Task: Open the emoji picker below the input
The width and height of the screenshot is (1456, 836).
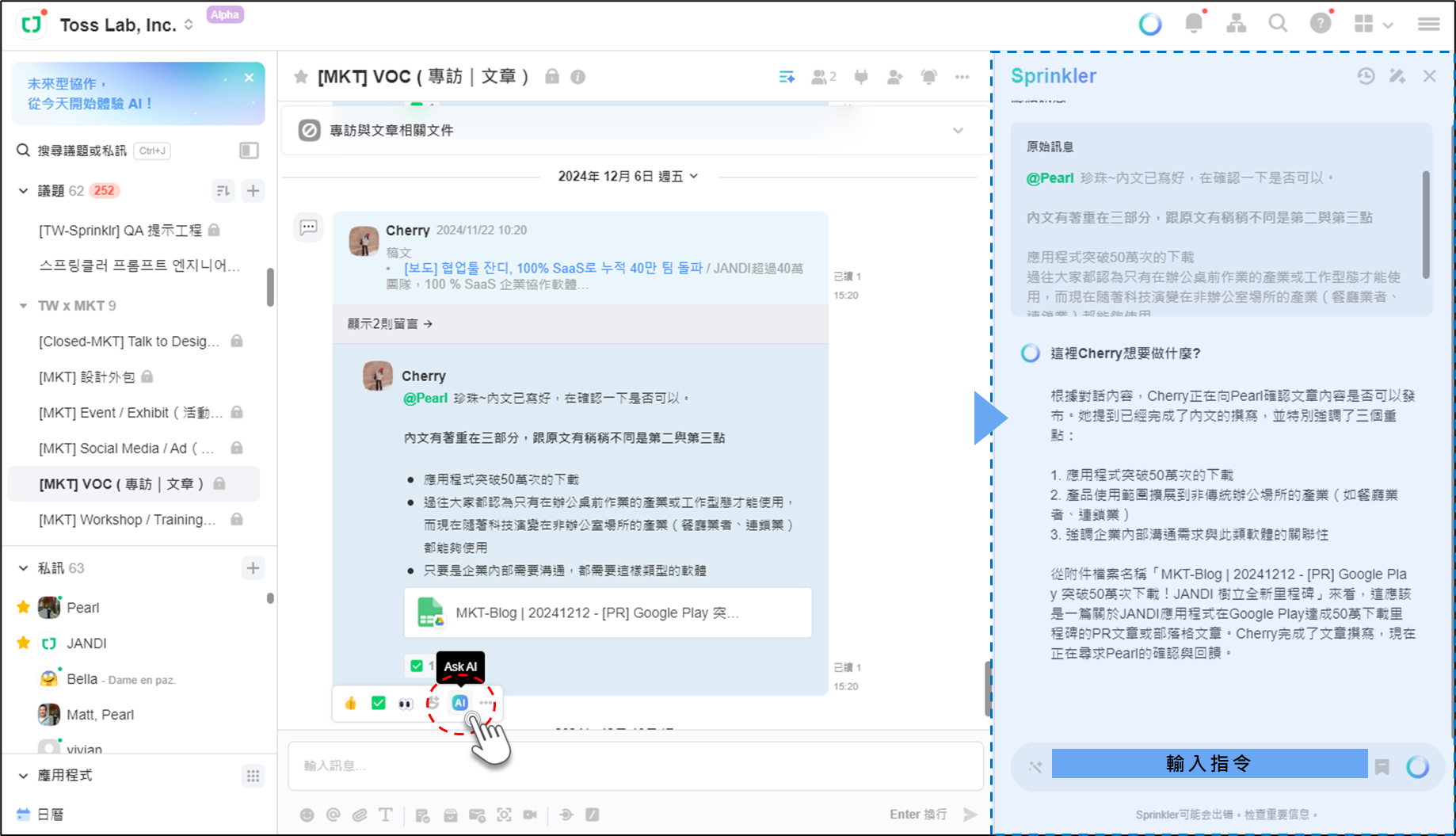Action: tap(307, 815)
